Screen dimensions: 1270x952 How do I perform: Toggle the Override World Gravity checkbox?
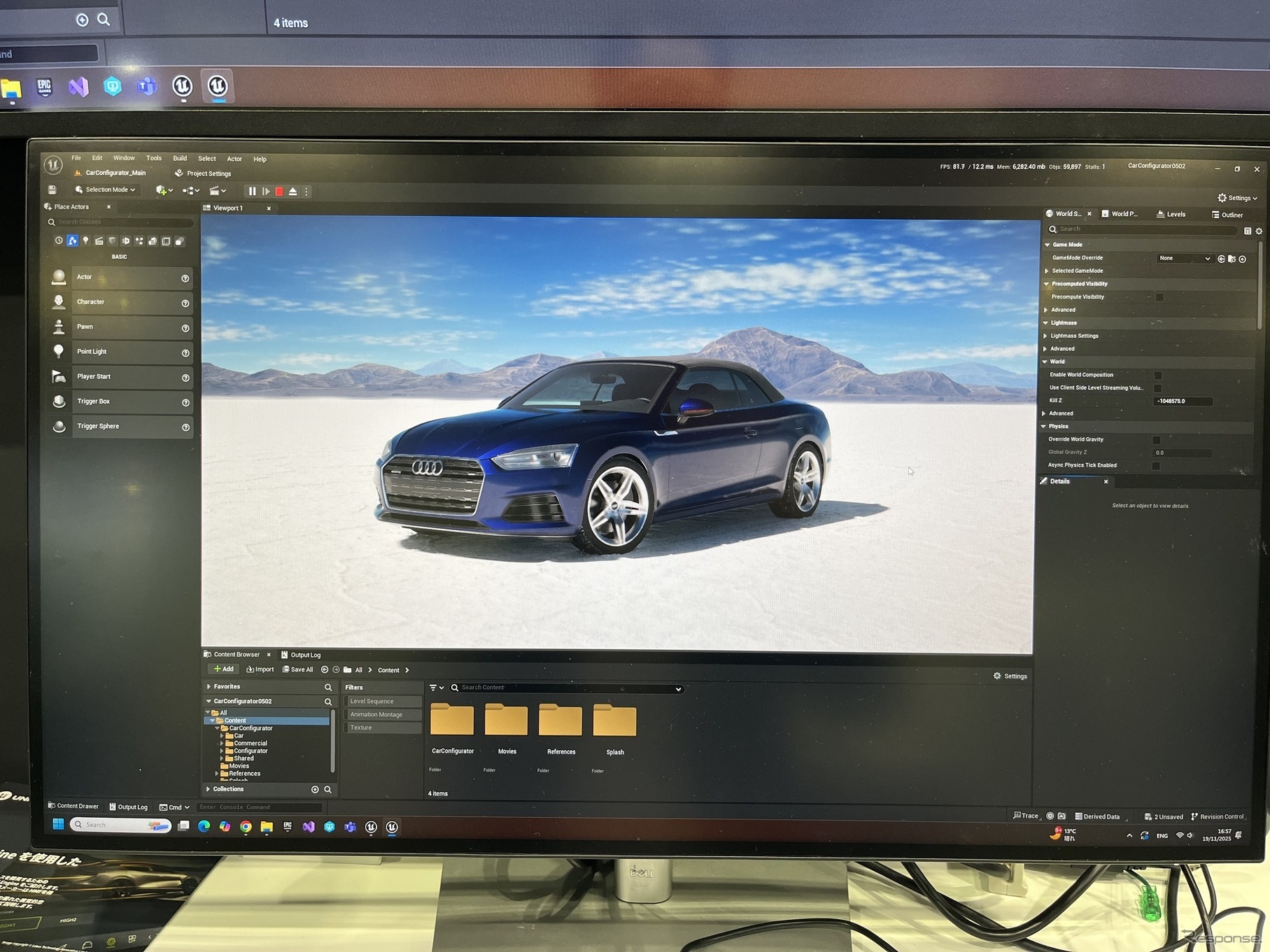(1156, 439)
